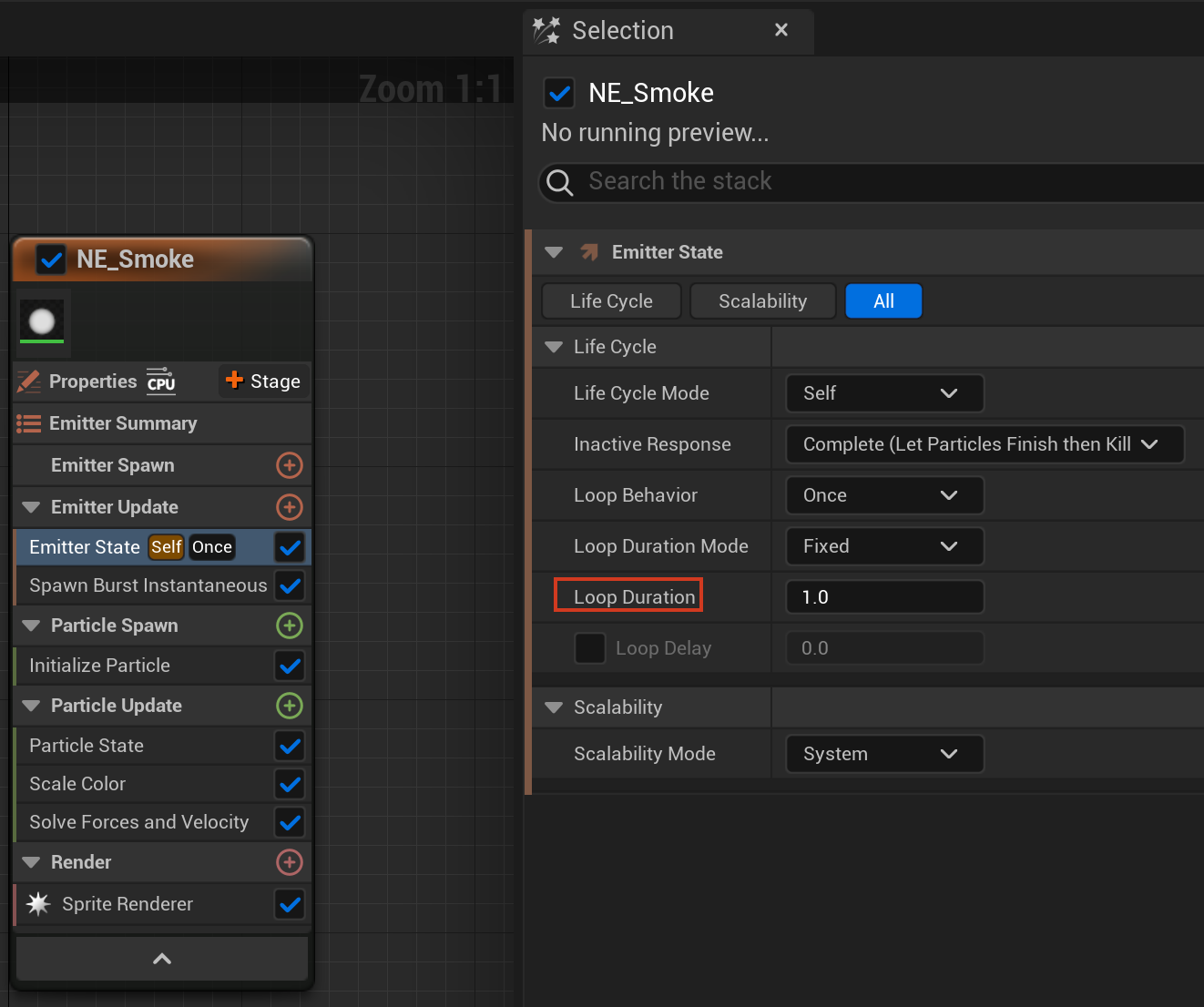Click the Emitter Summary list icon
Viewport: 1204px width, 1007px height.
click(29, 423)
